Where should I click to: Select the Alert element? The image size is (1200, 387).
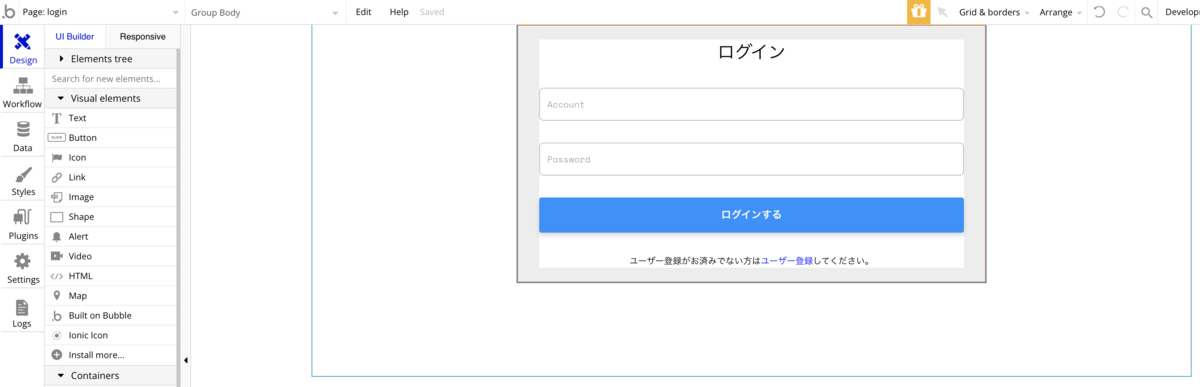point(111,236)
